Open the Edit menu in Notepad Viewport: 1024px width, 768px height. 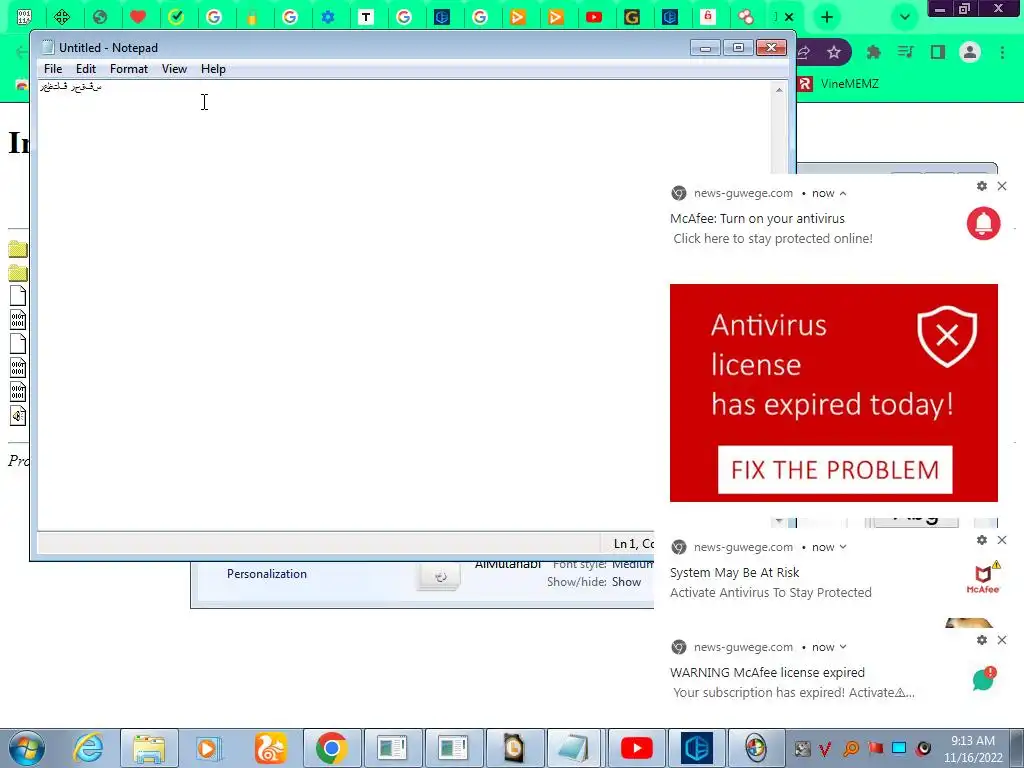point(86,69)
